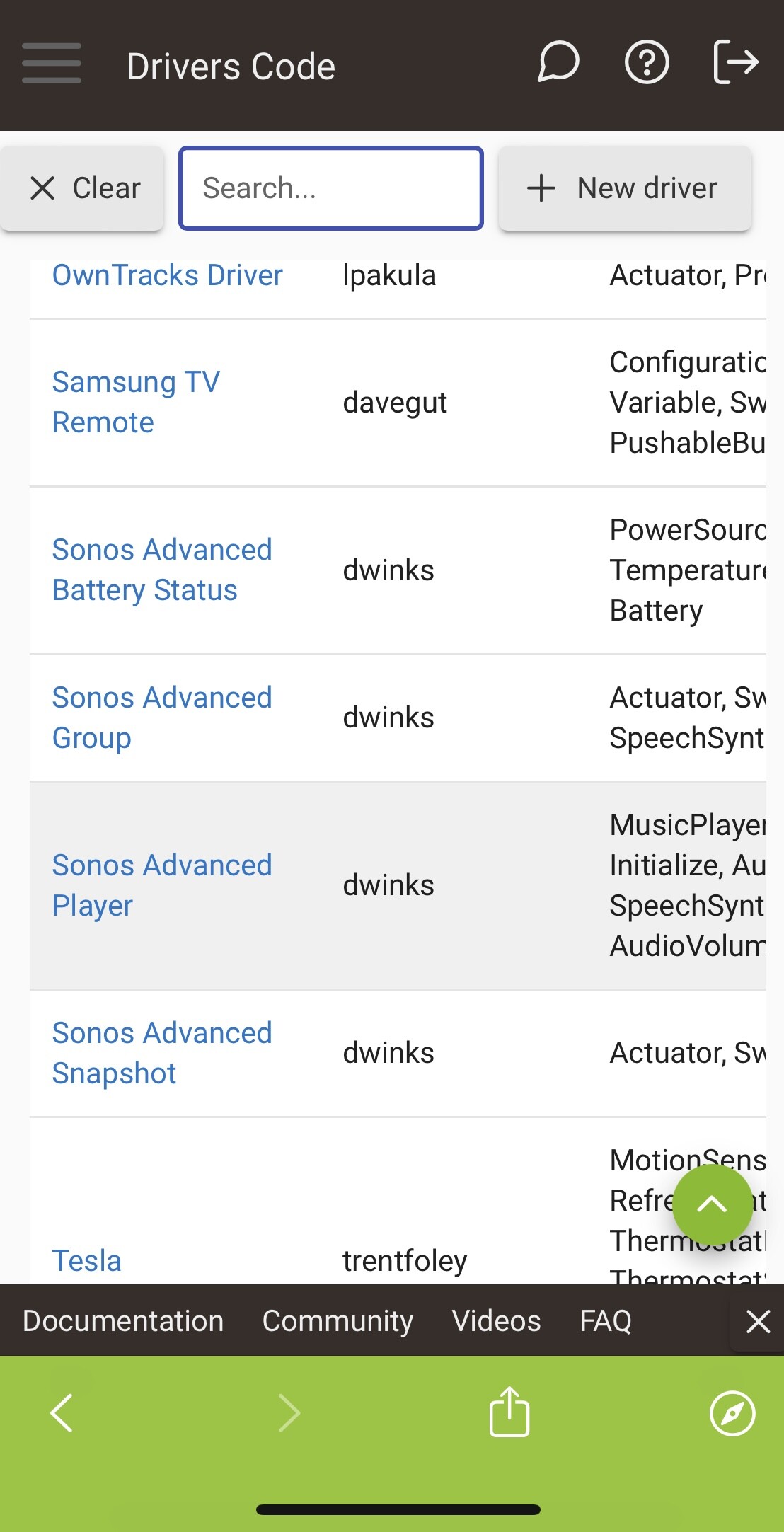The height and width of the screenshot is (1532, 784).
Task: Tap the green scroll-to-top arrow button
Action: (712, 1204)
